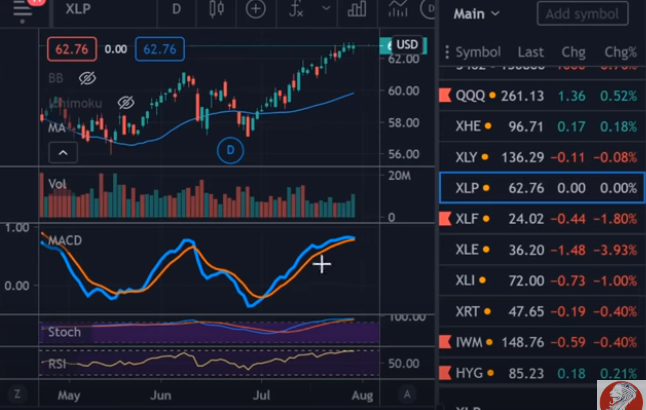Screen dimensions: 646x410
Task: Click the 60.00 price axis label
Action: 403,91
